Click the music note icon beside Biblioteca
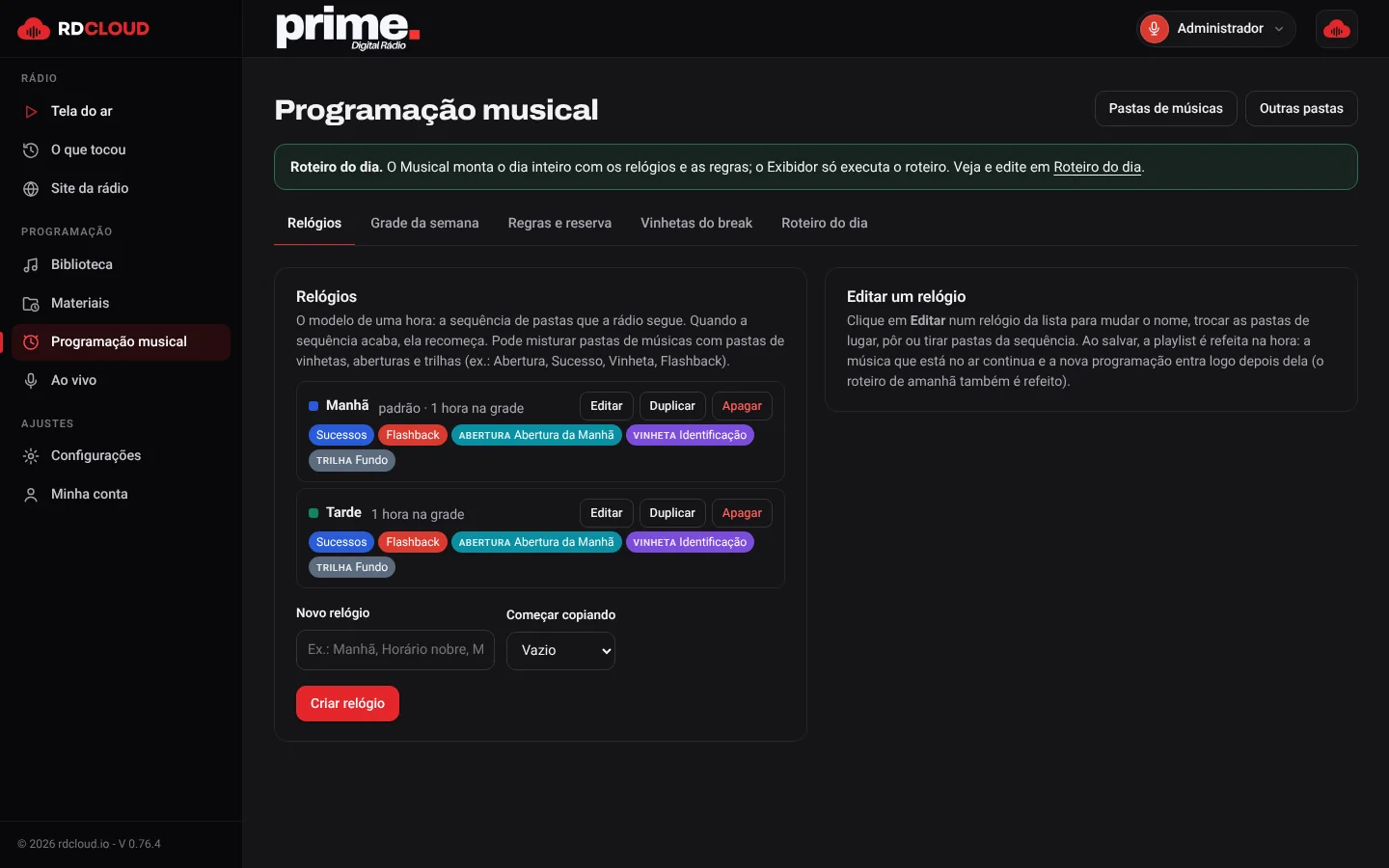This screenshot has height=868, width=1389. pyautogui.click(x=31, y=265)
